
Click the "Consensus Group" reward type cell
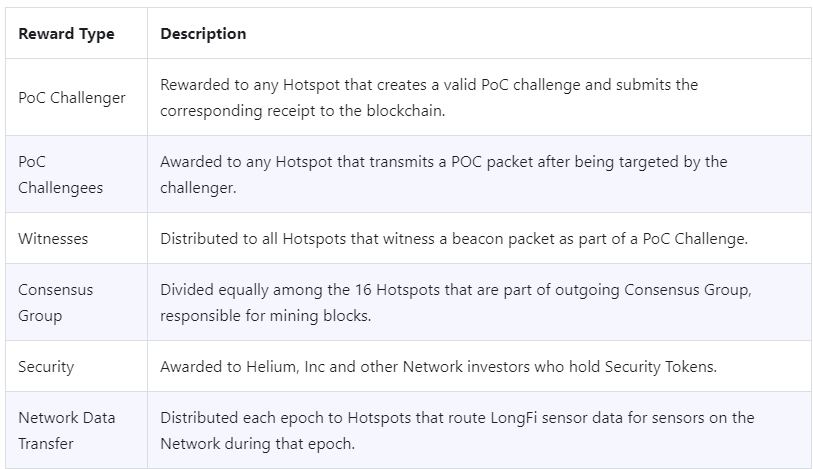tap(56, 302)
